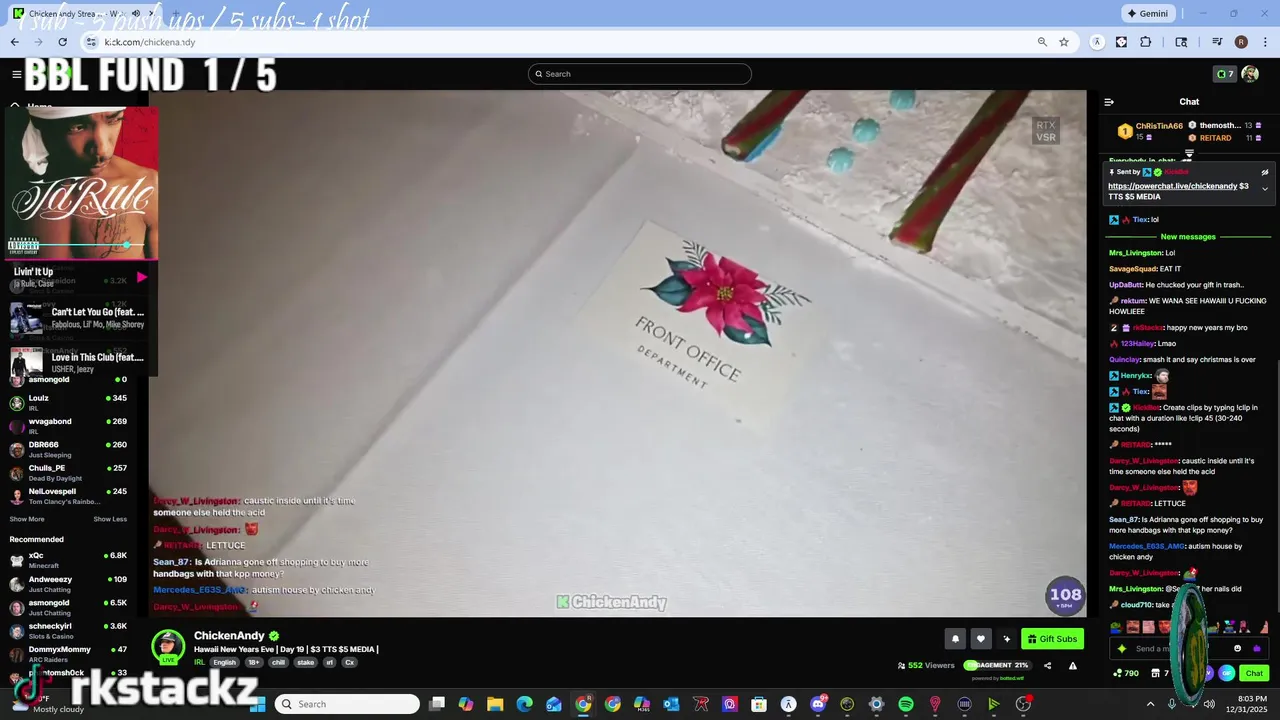Toggle stream notifications bell

tap(955, 639)
